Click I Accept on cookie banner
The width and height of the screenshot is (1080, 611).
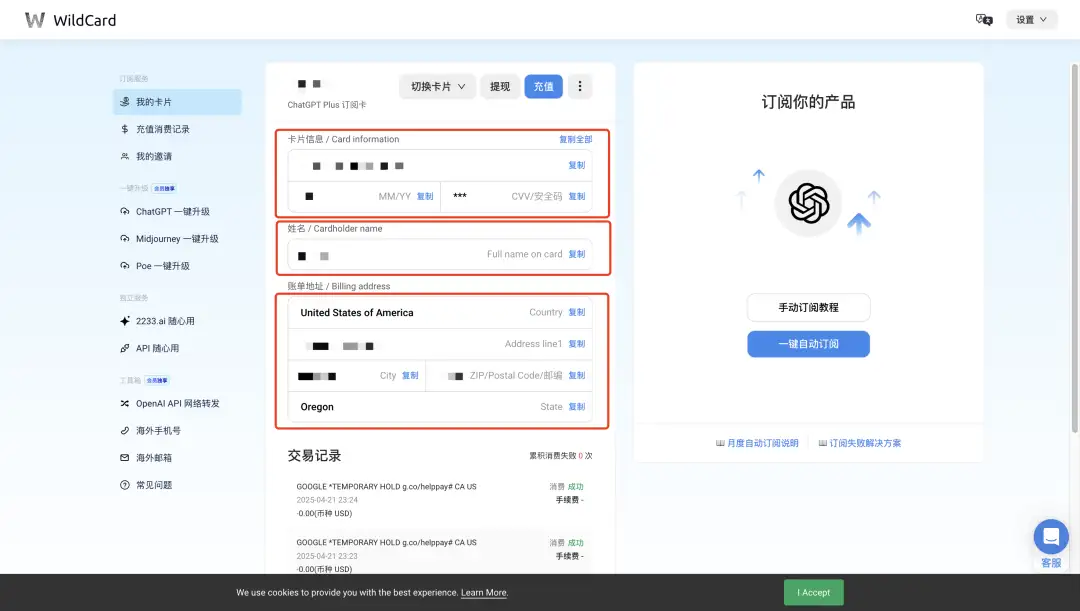[813, 592]
